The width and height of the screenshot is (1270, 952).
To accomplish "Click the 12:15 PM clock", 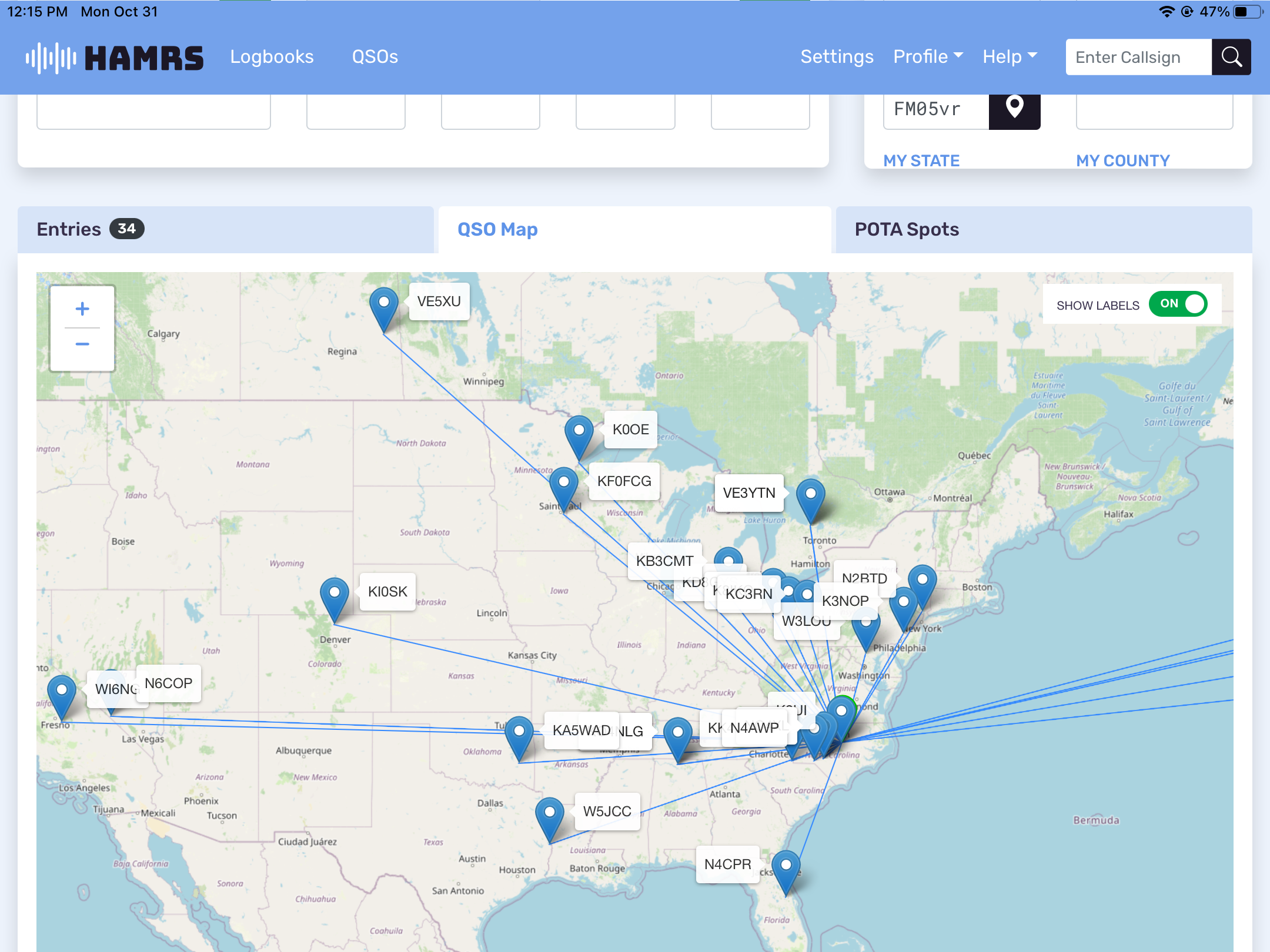I will point(38,12).
